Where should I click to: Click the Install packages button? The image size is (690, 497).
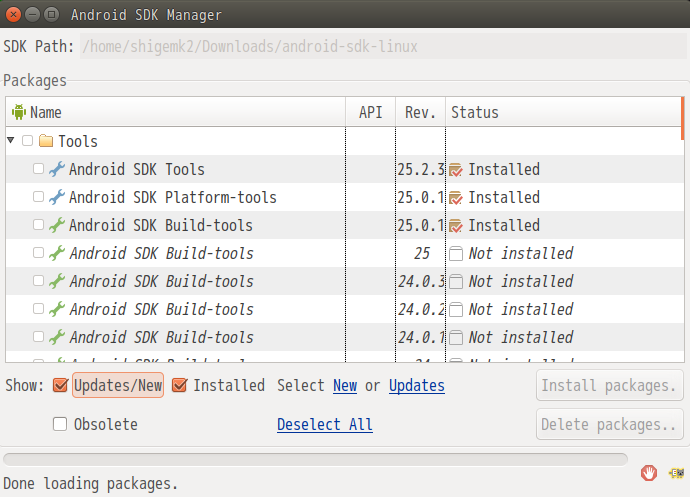coord(609,386)
